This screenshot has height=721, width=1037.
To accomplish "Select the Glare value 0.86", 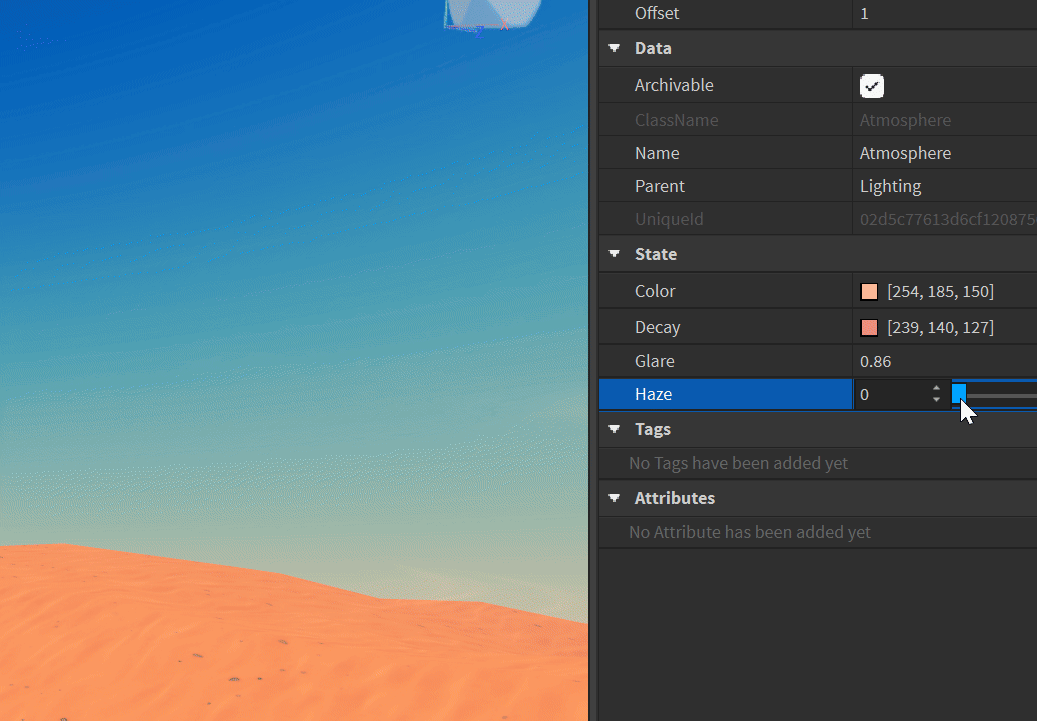I will pyautogui.click(x=875, y=361).
